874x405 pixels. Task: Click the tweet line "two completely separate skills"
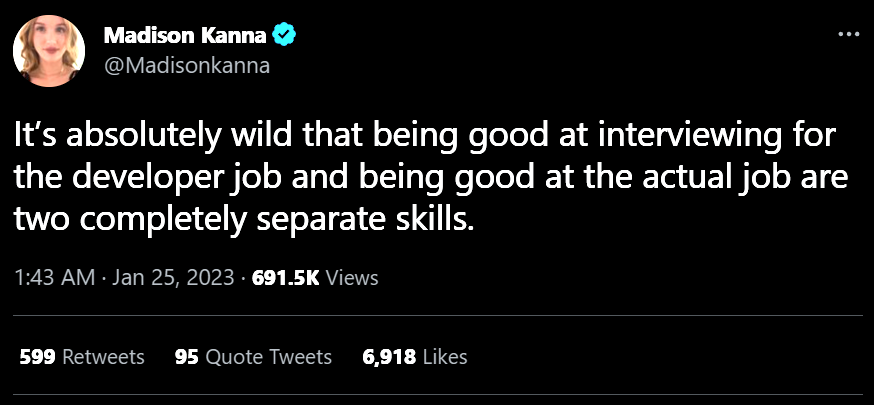[x=241, y=219]
